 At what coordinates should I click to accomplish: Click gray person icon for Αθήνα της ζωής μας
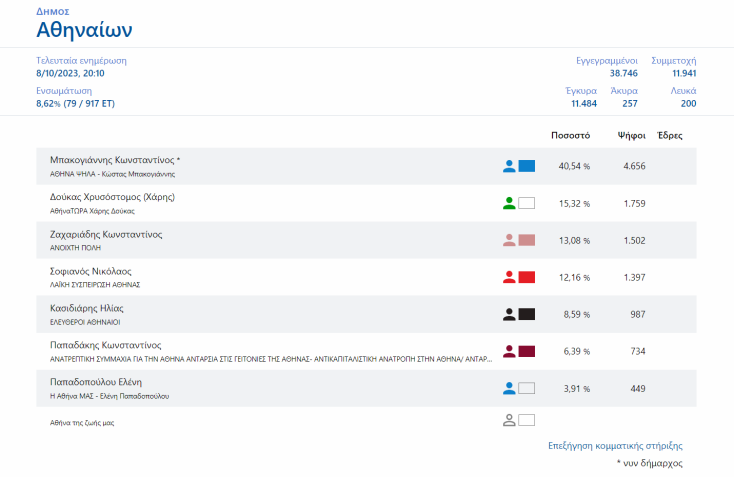(x=509, y=421)
